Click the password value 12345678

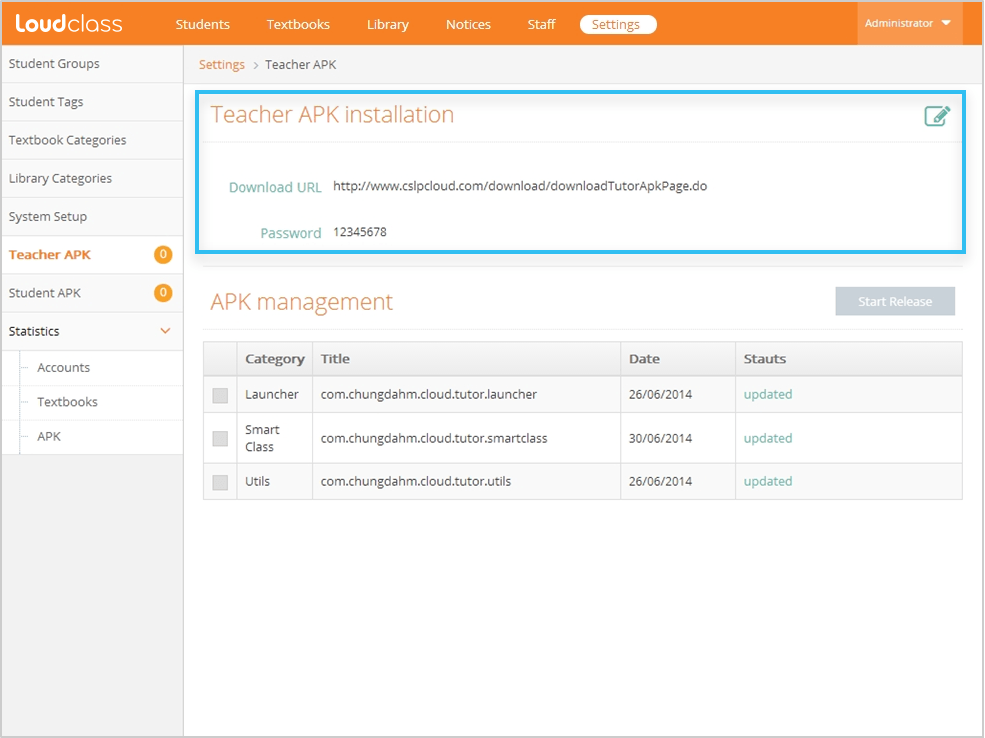pos(360,232)
